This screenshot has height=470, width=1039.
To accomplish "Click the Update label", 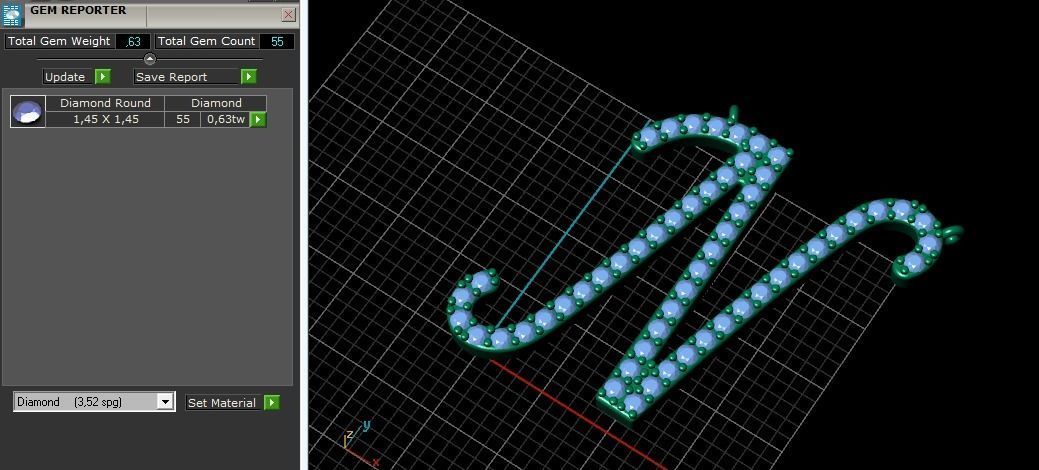I will (x=65, y=77).
